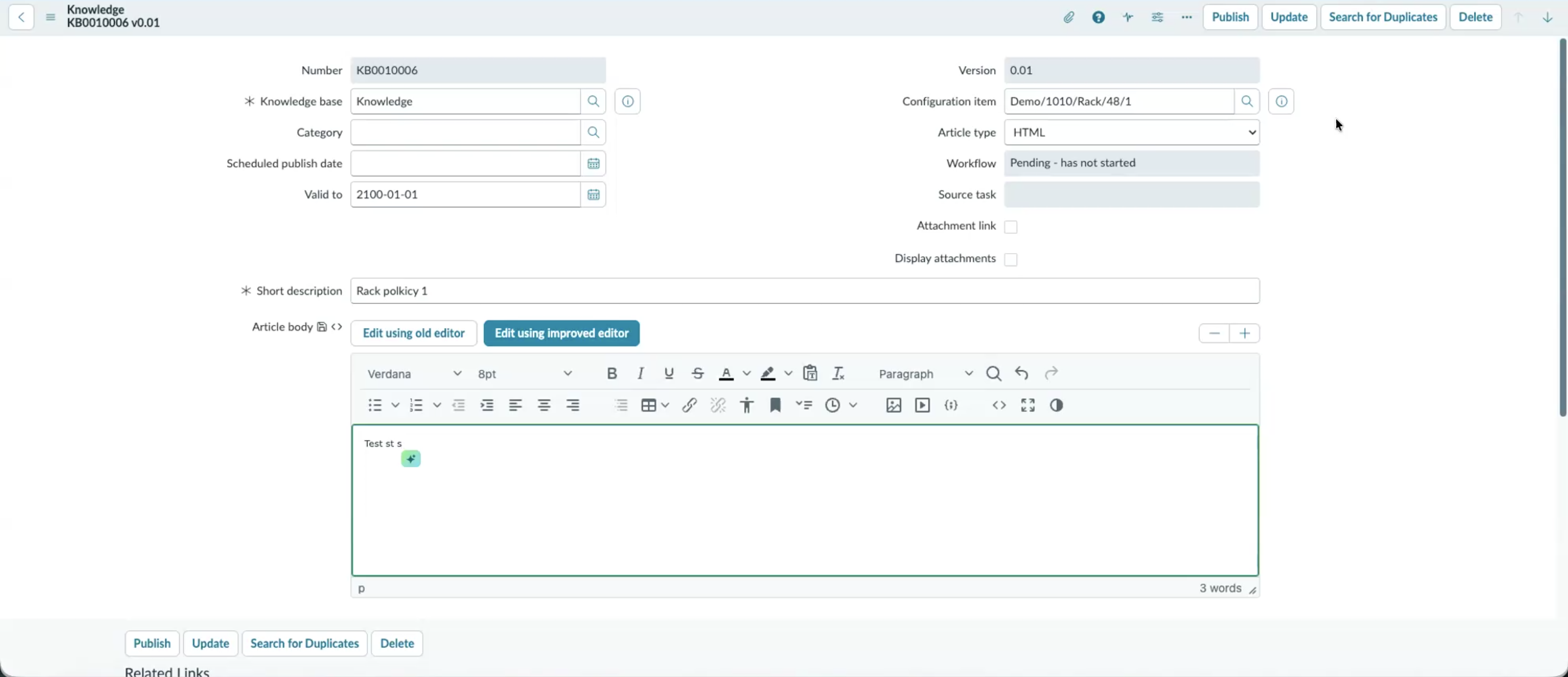Look up the Knowledge base with the search icon
Screen dimensions: 1568x677
click(593, 101)
